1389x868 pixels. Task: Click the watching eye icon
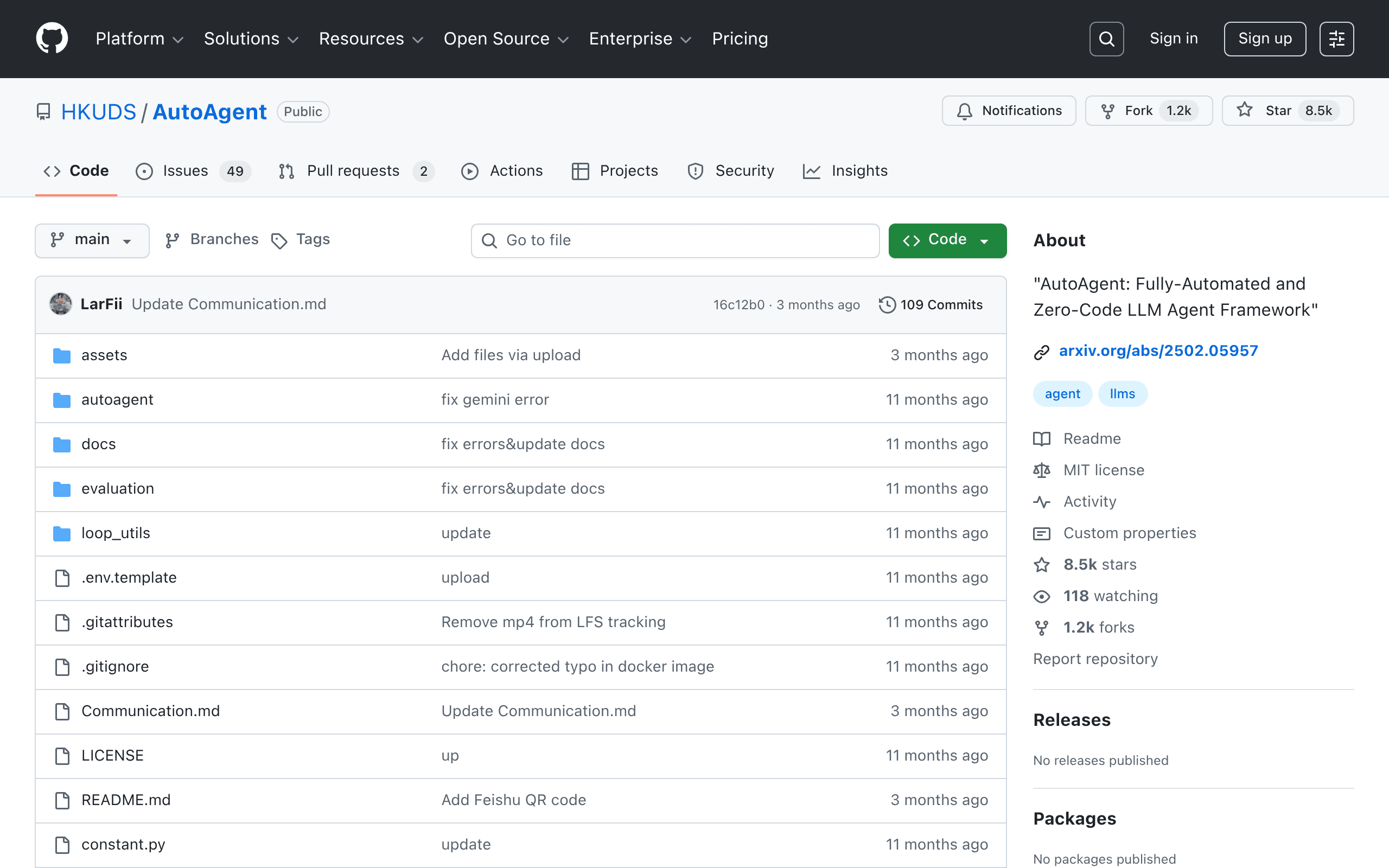(1041, 596)
